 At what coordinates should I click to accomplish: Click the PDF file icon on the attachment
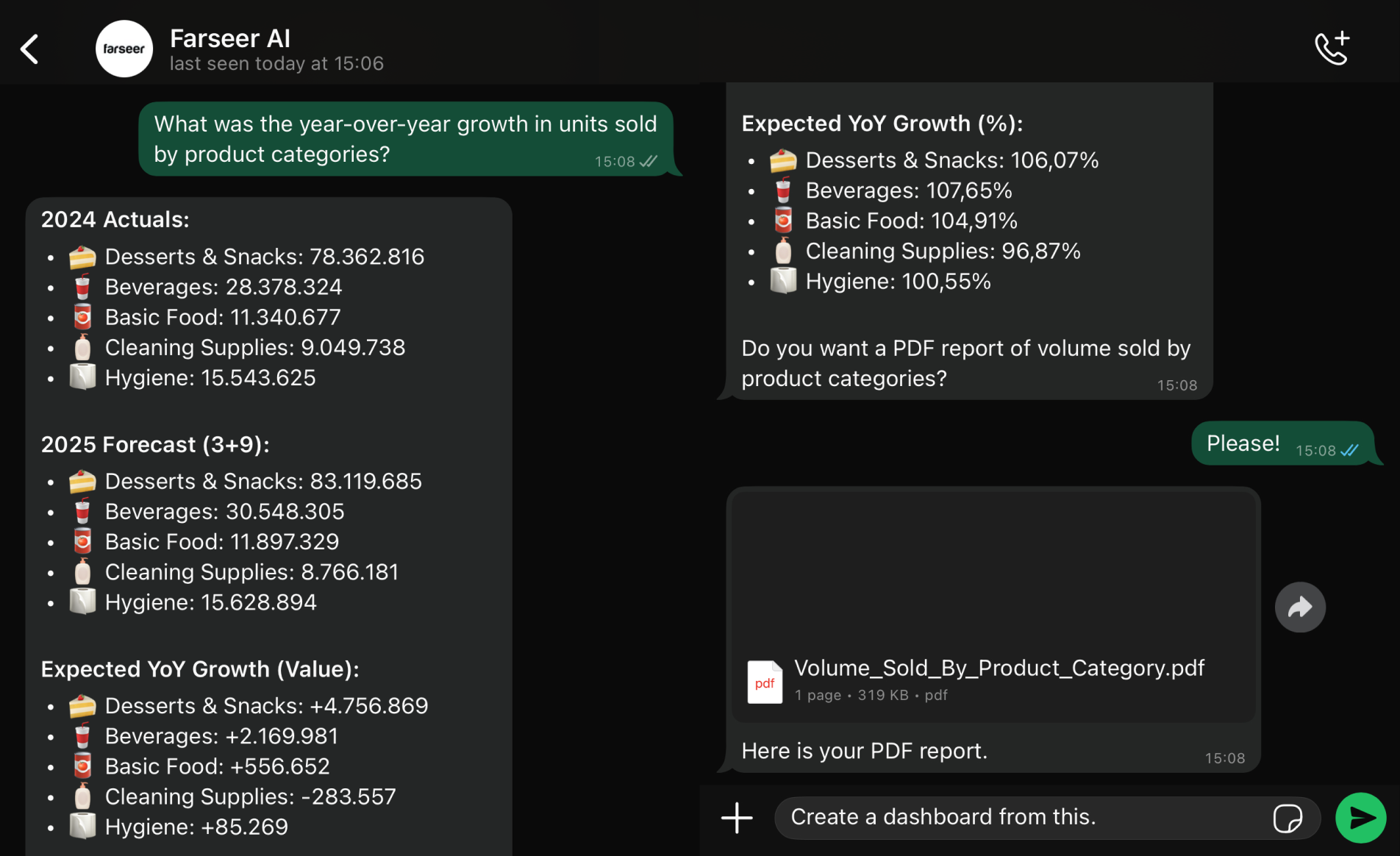pos(765,682)
